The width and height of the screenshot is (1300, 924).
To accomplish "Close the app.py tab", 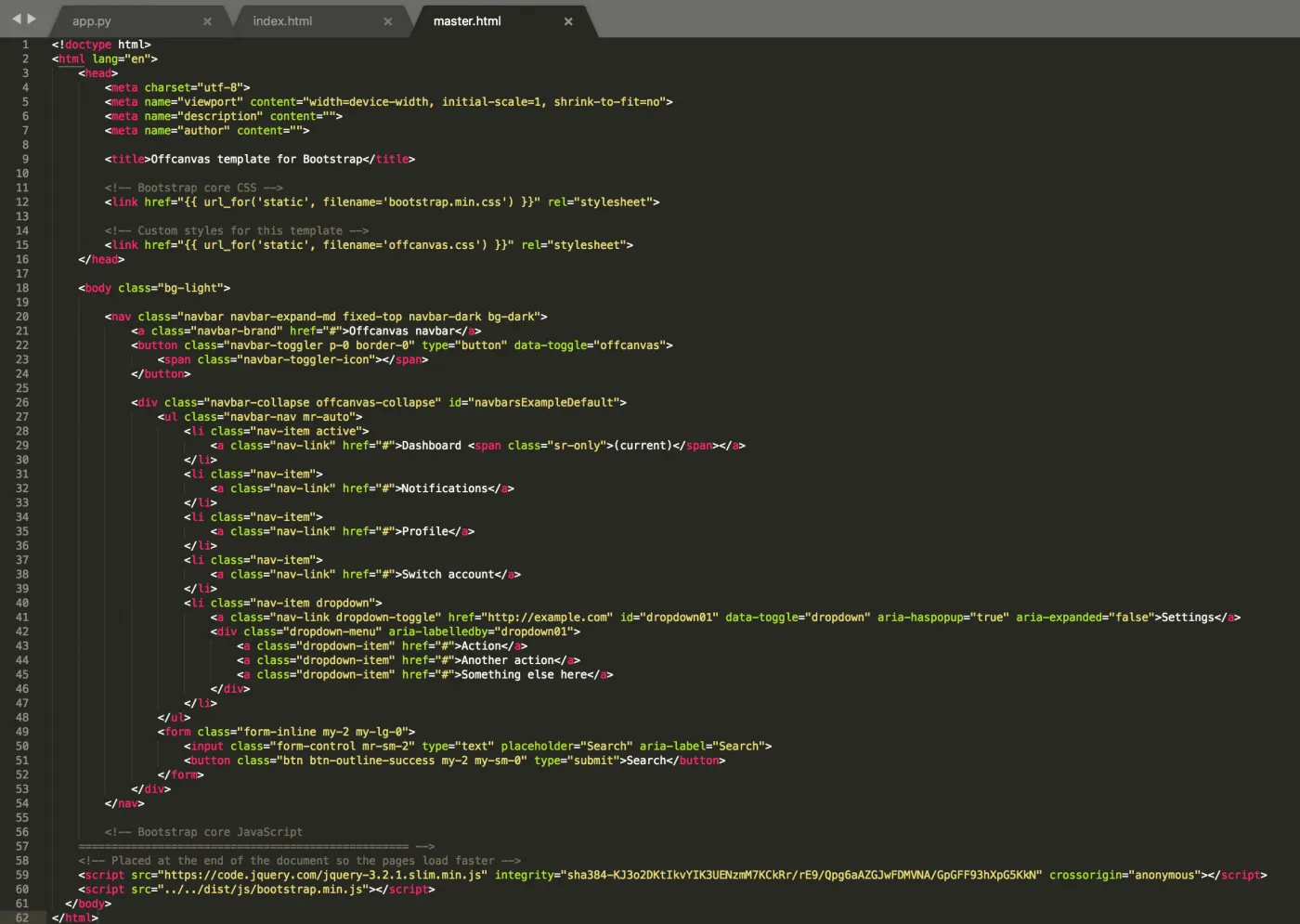I will pos(207,21).
